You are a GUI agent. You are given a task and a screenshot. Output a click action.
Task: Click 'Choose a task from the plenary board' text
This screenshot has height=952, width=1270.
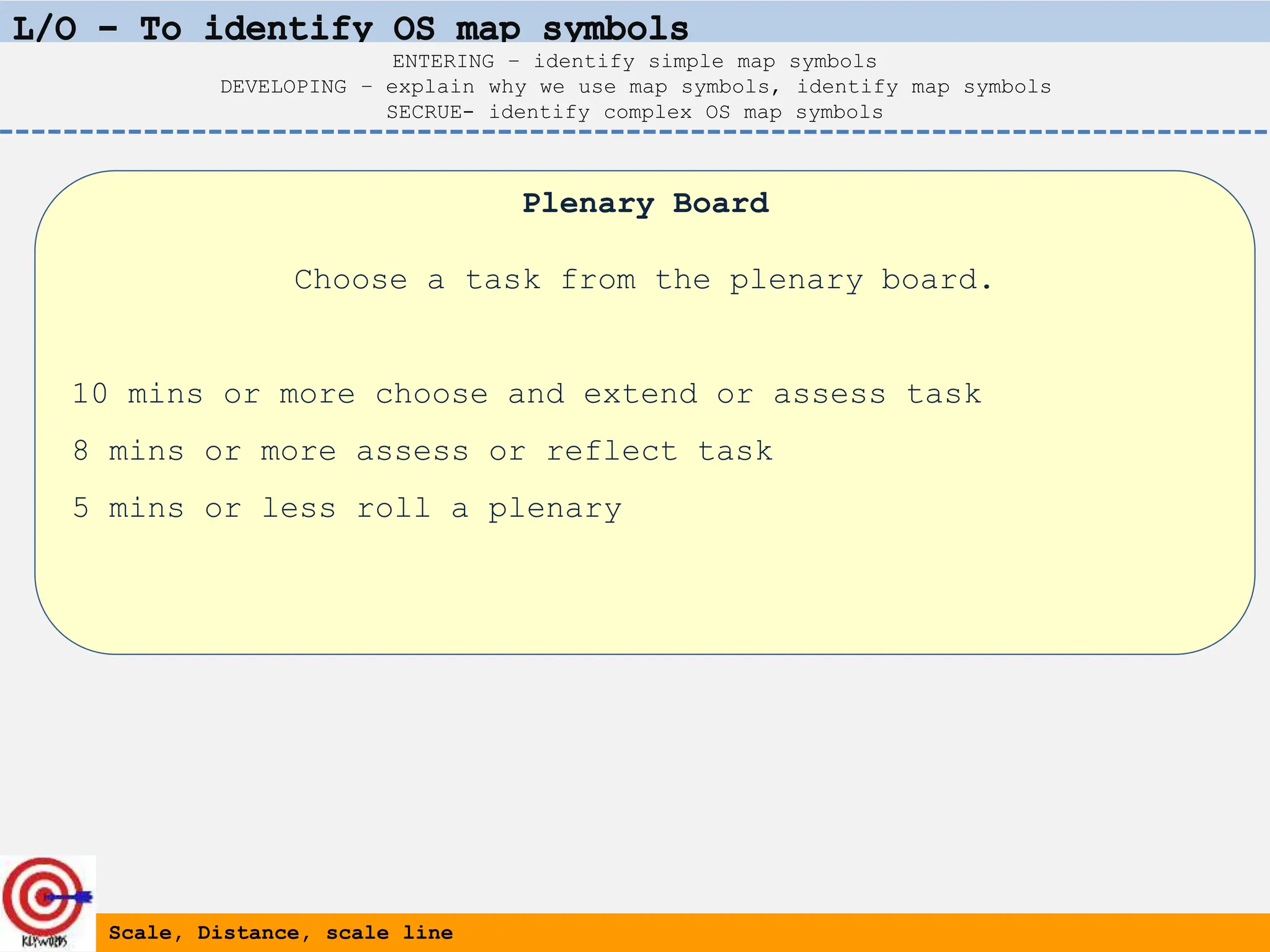[644, 280]
